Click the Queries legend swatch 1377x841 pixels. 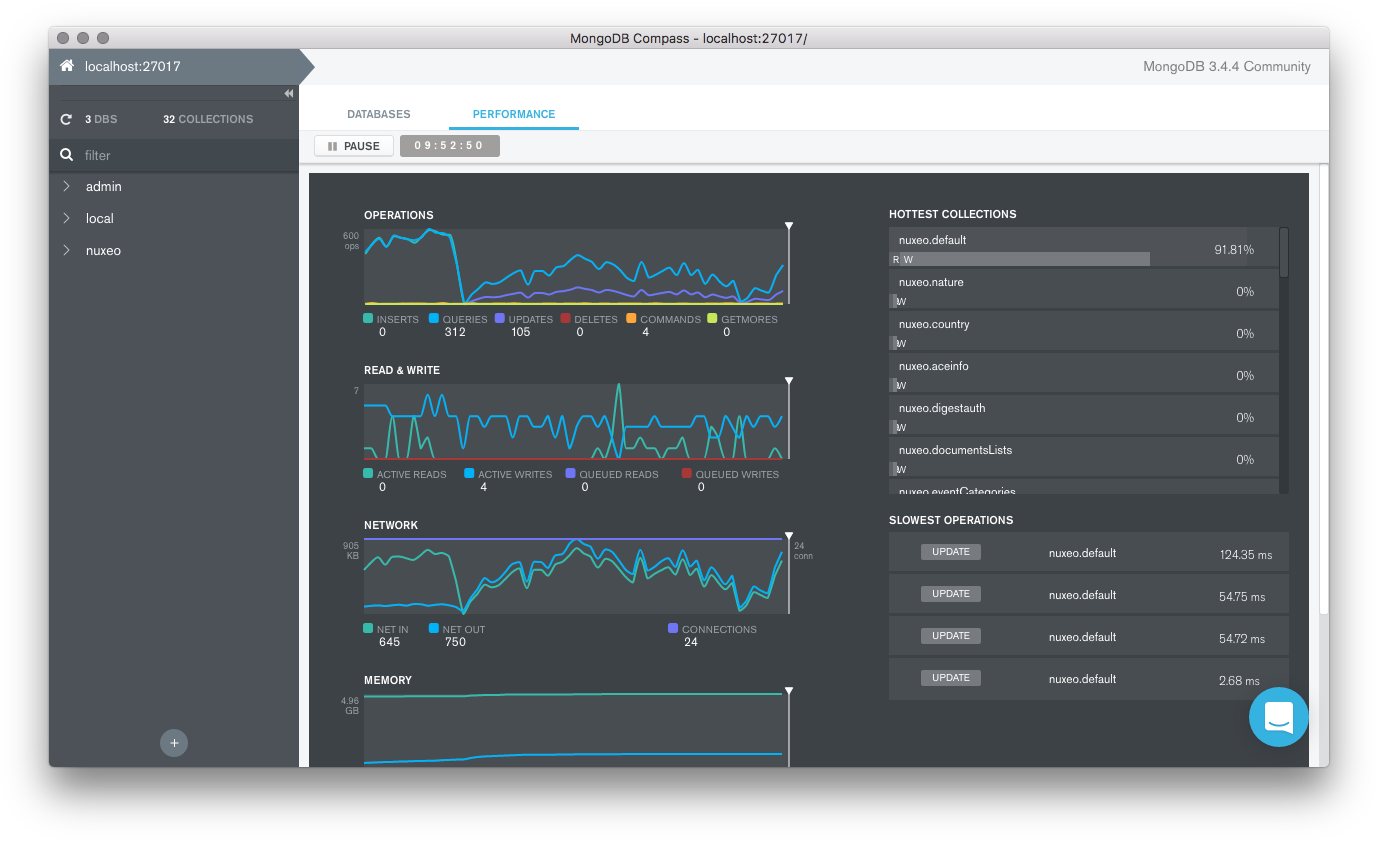pyautogui.click(x=434, y=319)
